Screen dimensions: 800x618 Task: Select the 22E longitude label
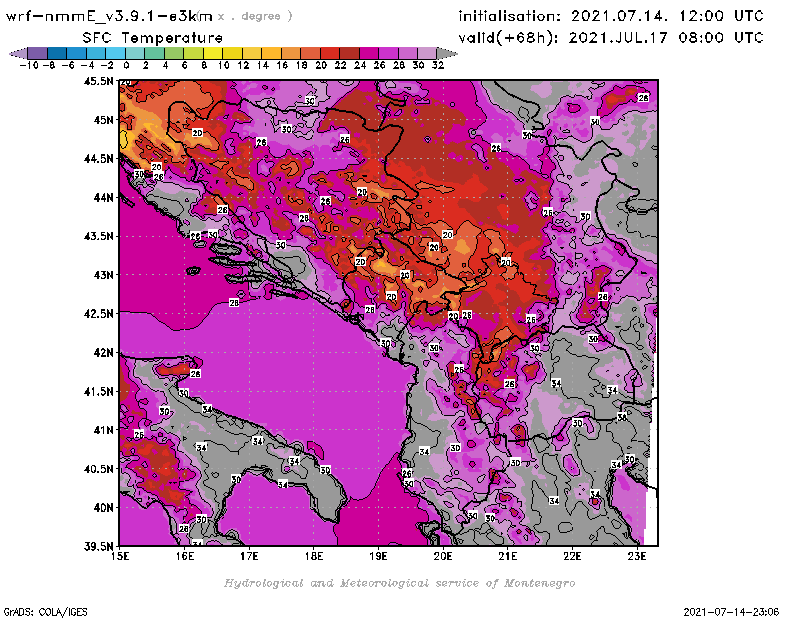[x=572, y=556]
